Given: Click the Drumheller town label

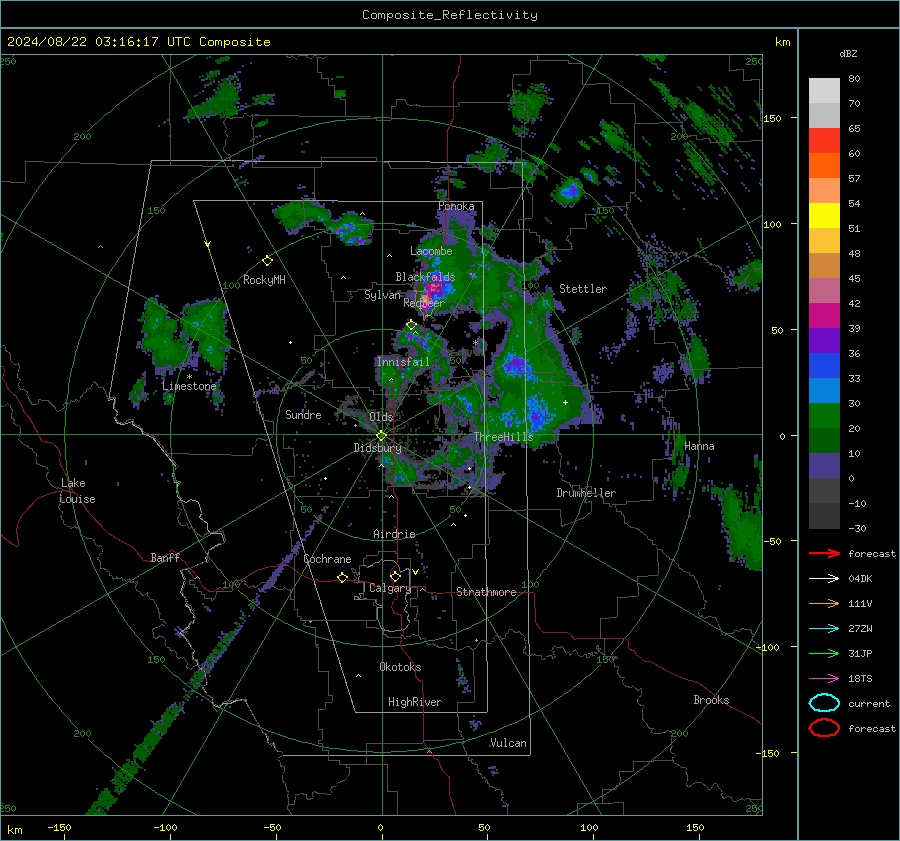Looking at the screenshot, I should tap(586, 493).
